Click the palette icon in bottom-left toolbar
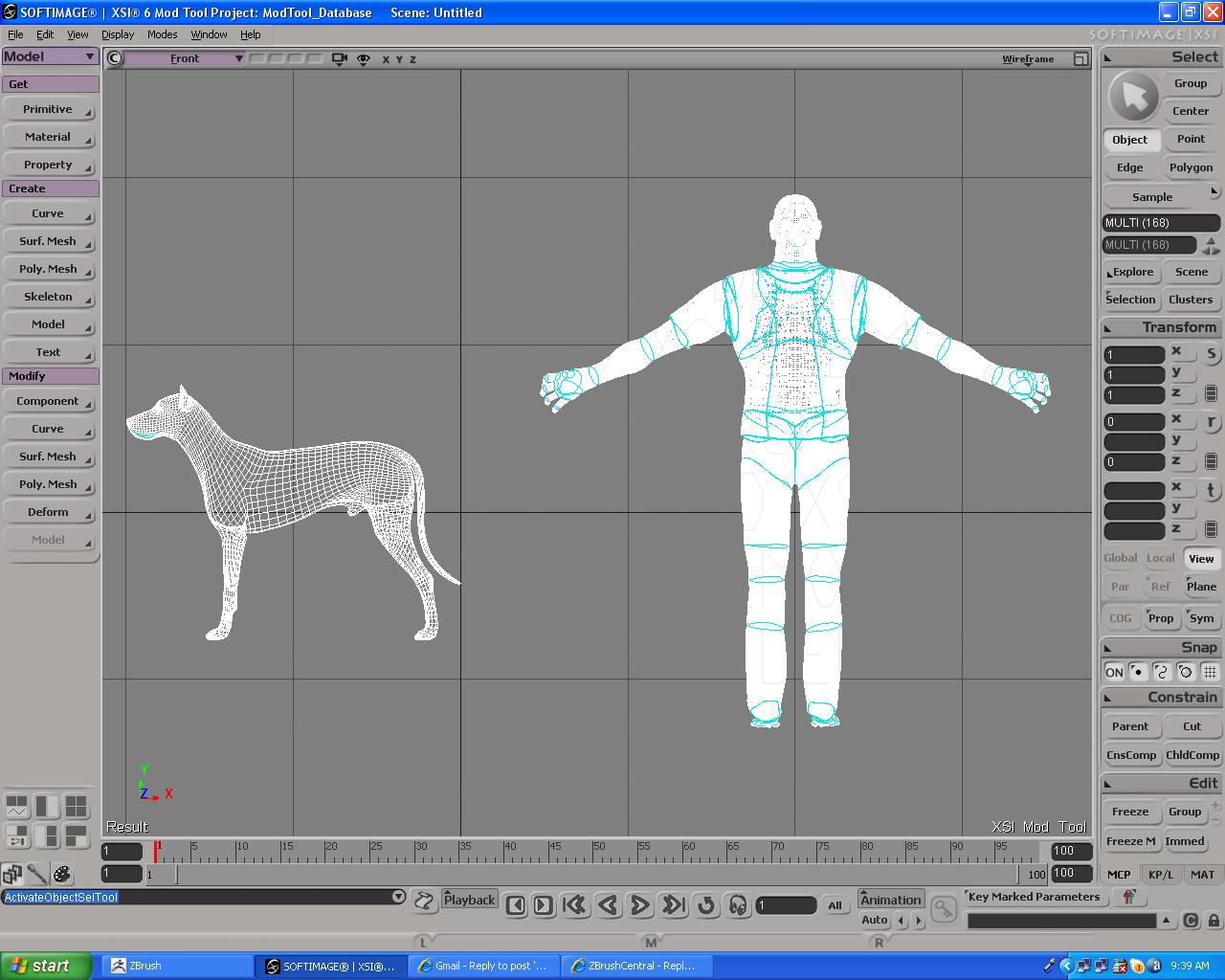This screenshot has height=980, width=1225. pos(62,874)
